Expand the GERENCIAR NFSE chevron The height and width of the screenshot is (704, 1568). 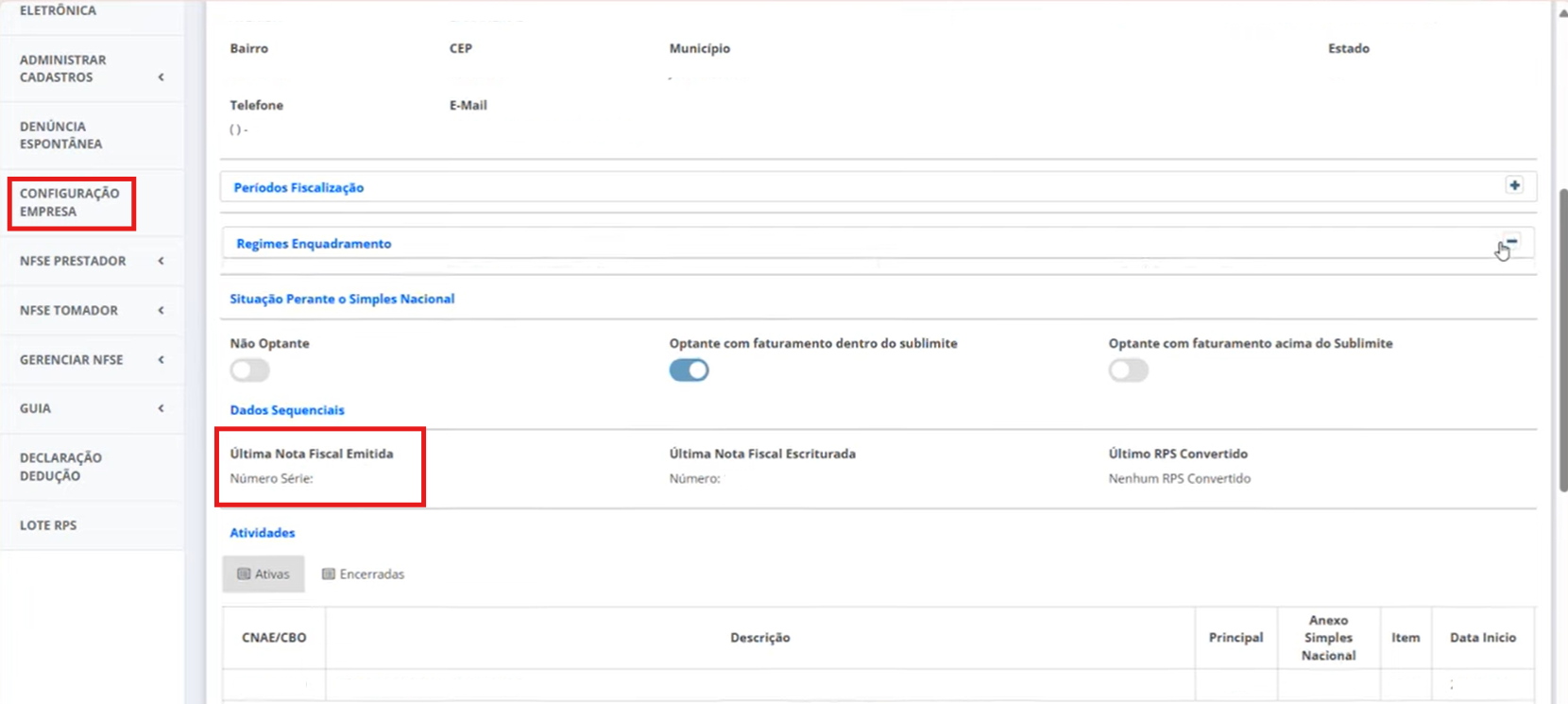(162, 359)
